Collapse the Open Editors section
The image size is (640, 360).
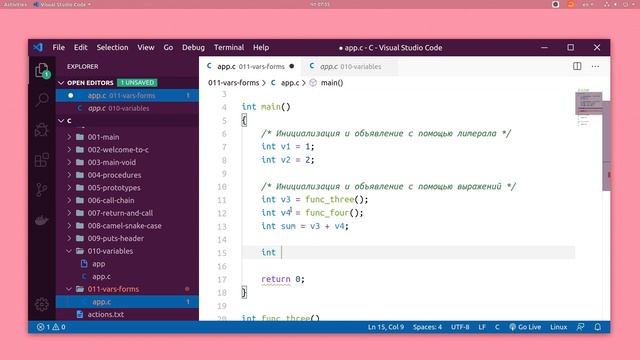click(x=61, y=83)
